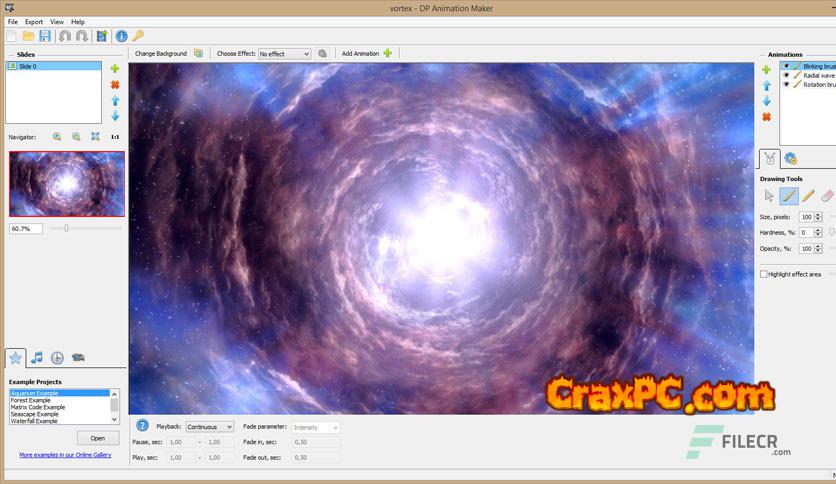Zoom in using the navigator magnifier
This screenshot has height=484, width=836.
tap(57, 136)
